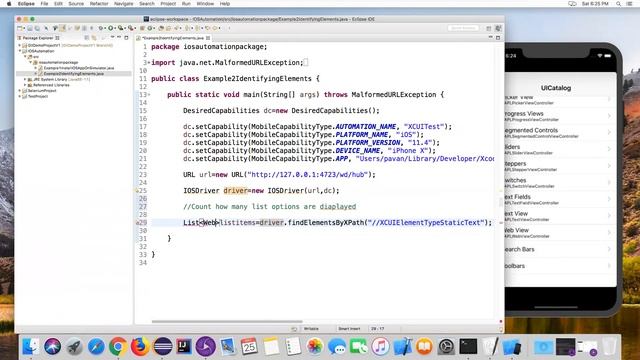
Task: Open Steppers row in simulator UICatalog
Action: click(560, 166)
